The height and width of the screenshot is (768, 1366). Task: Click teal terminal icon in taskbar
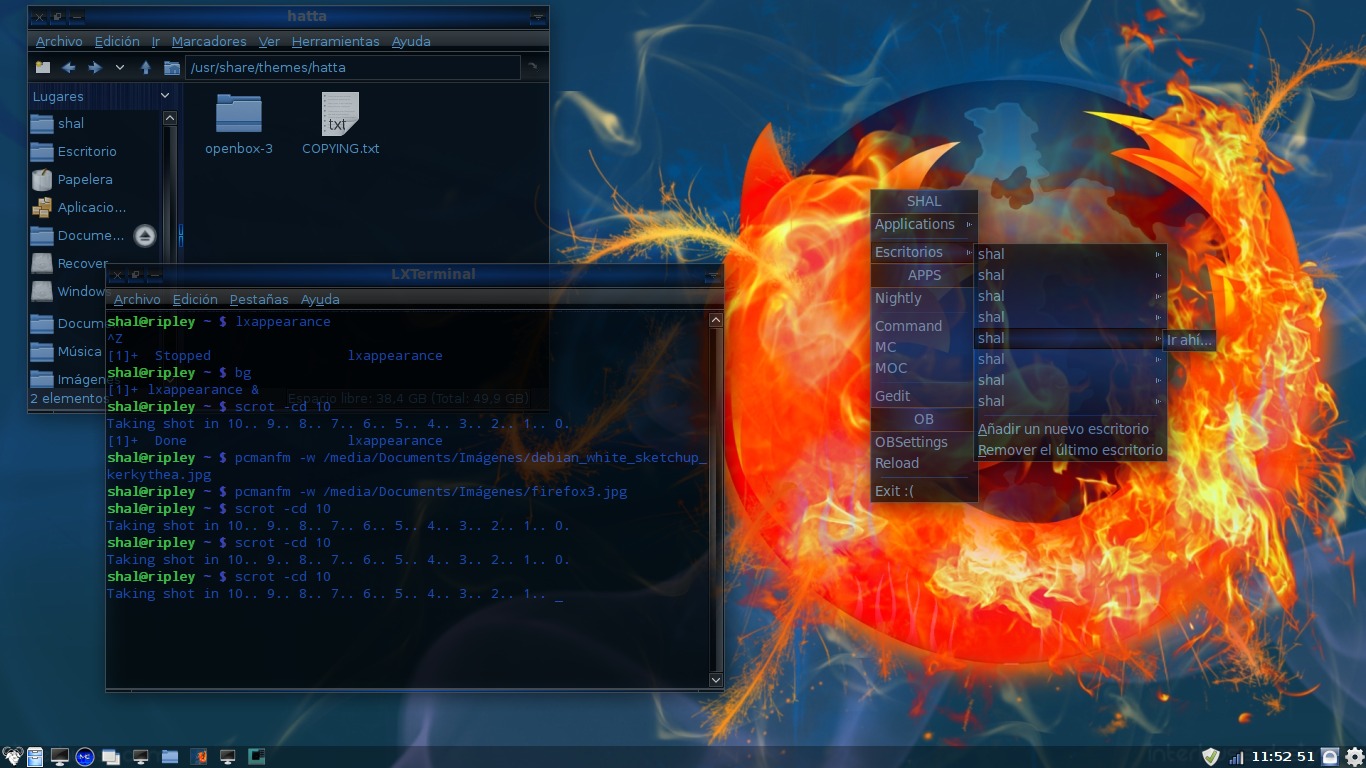point(256,757)
